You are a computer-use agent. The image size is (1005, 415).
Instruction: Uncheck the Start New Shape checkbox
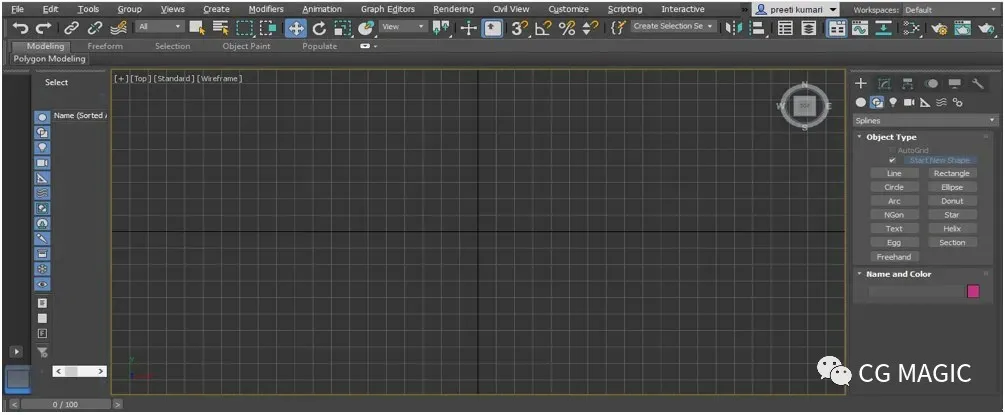892,160
